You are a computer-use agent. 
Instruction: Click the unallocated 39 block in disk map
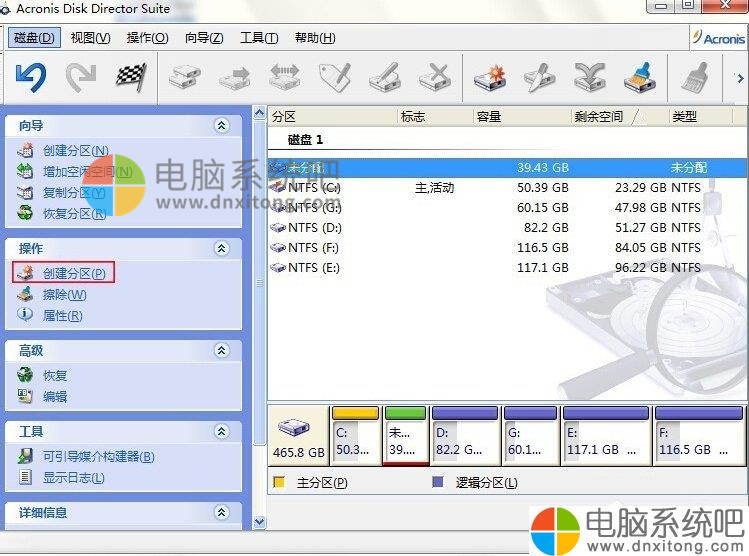[406, 436]
